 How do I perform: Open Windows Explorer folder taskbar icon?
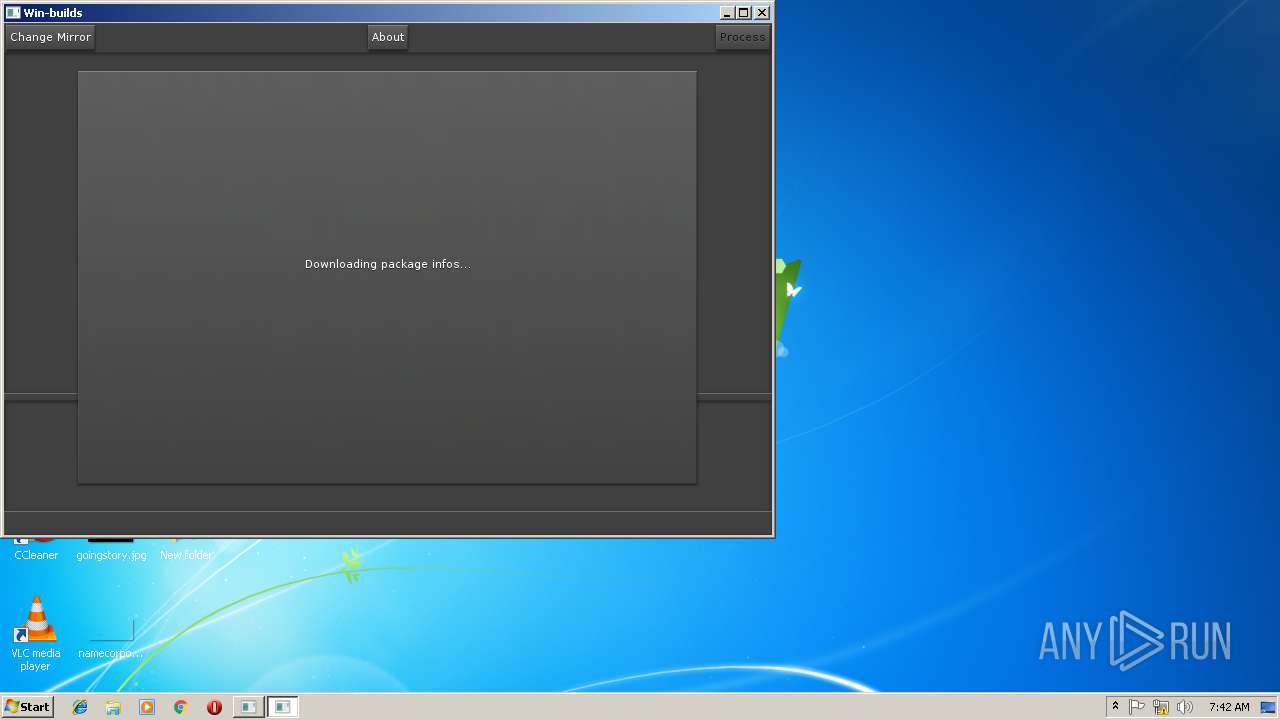[113, 707]
